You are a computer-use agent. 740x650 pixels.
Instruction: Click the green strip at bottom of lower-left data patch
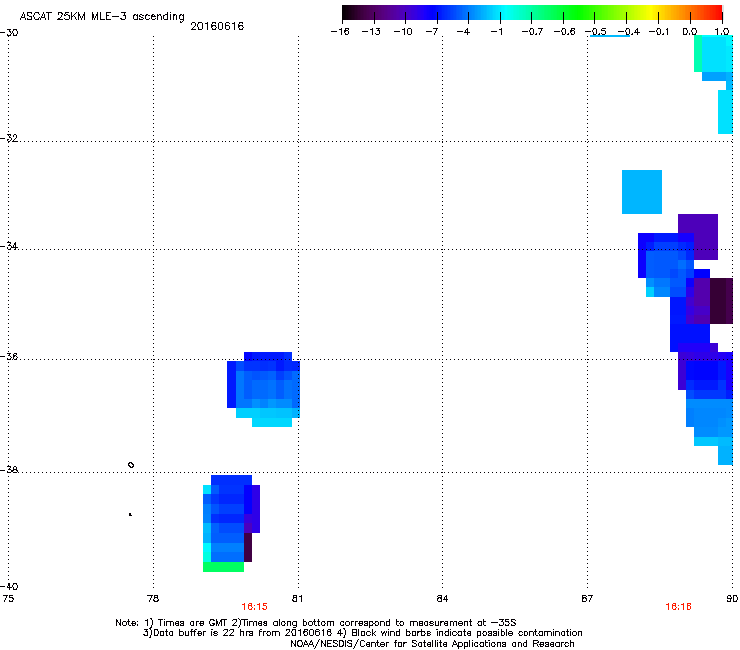[x=223, y=567]
